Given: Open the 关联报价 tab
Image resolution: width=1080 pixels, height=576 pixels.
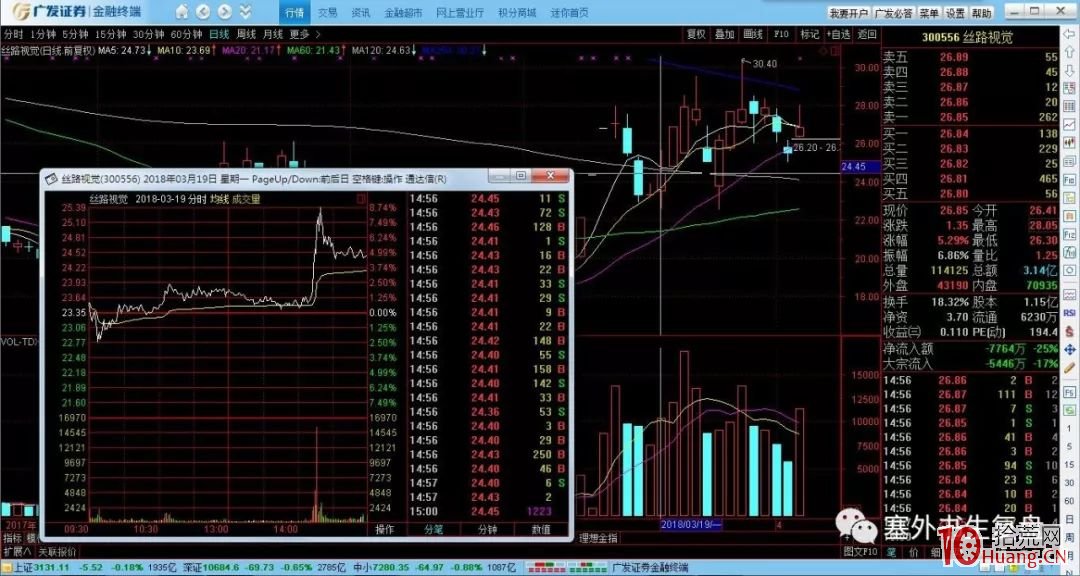Looking at the screenshot, I should click(58, 551).
